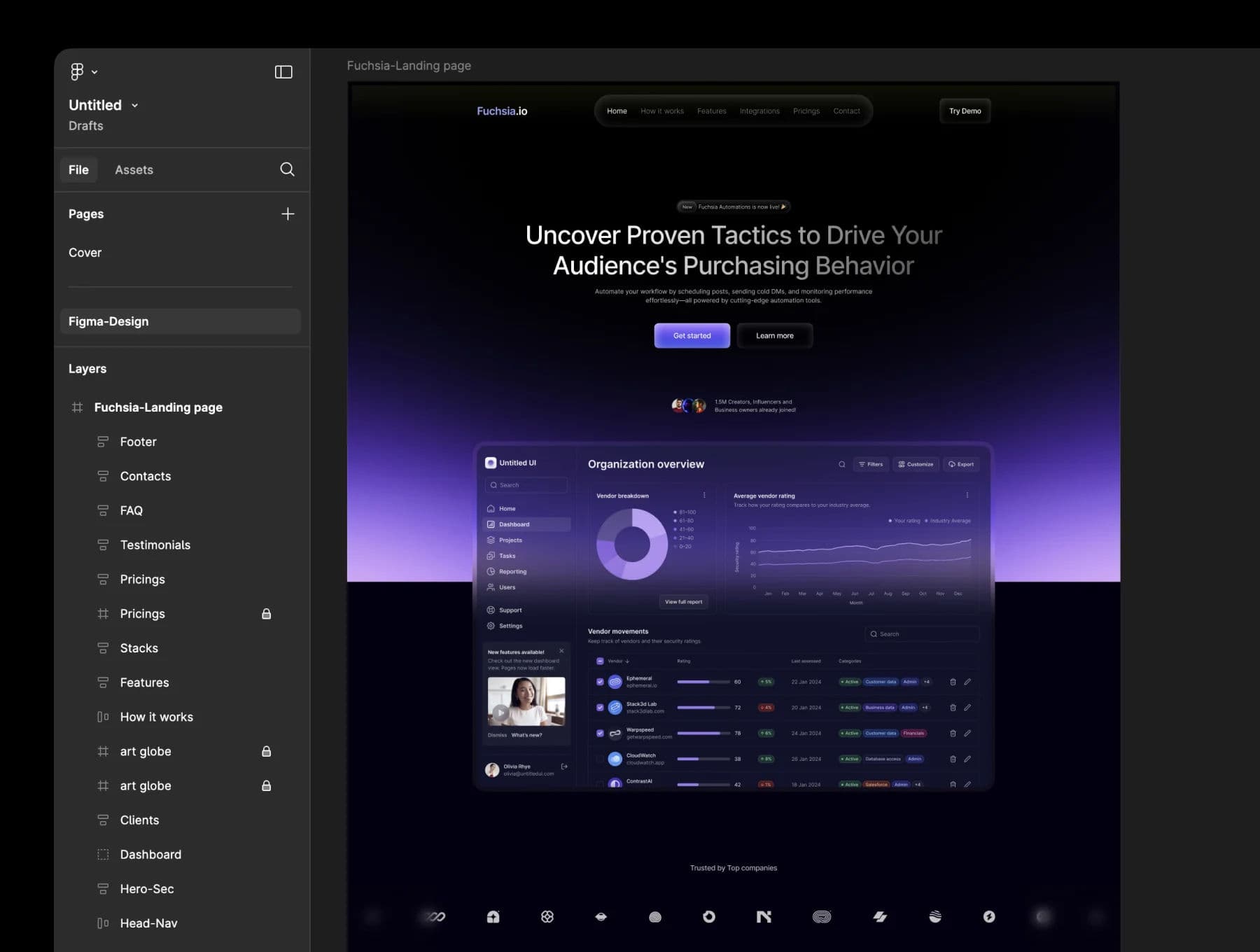This screenshot has width=1260, height=952.
Task: Toggle the Ephemeral vendor checkbox
Action: [x=600, y=682]
